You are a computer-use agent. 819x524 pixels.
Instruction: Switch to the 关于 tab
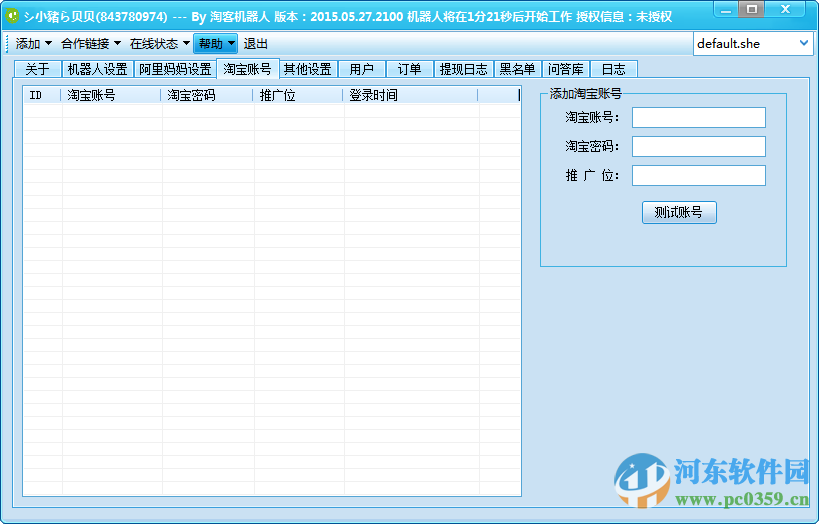38,69
